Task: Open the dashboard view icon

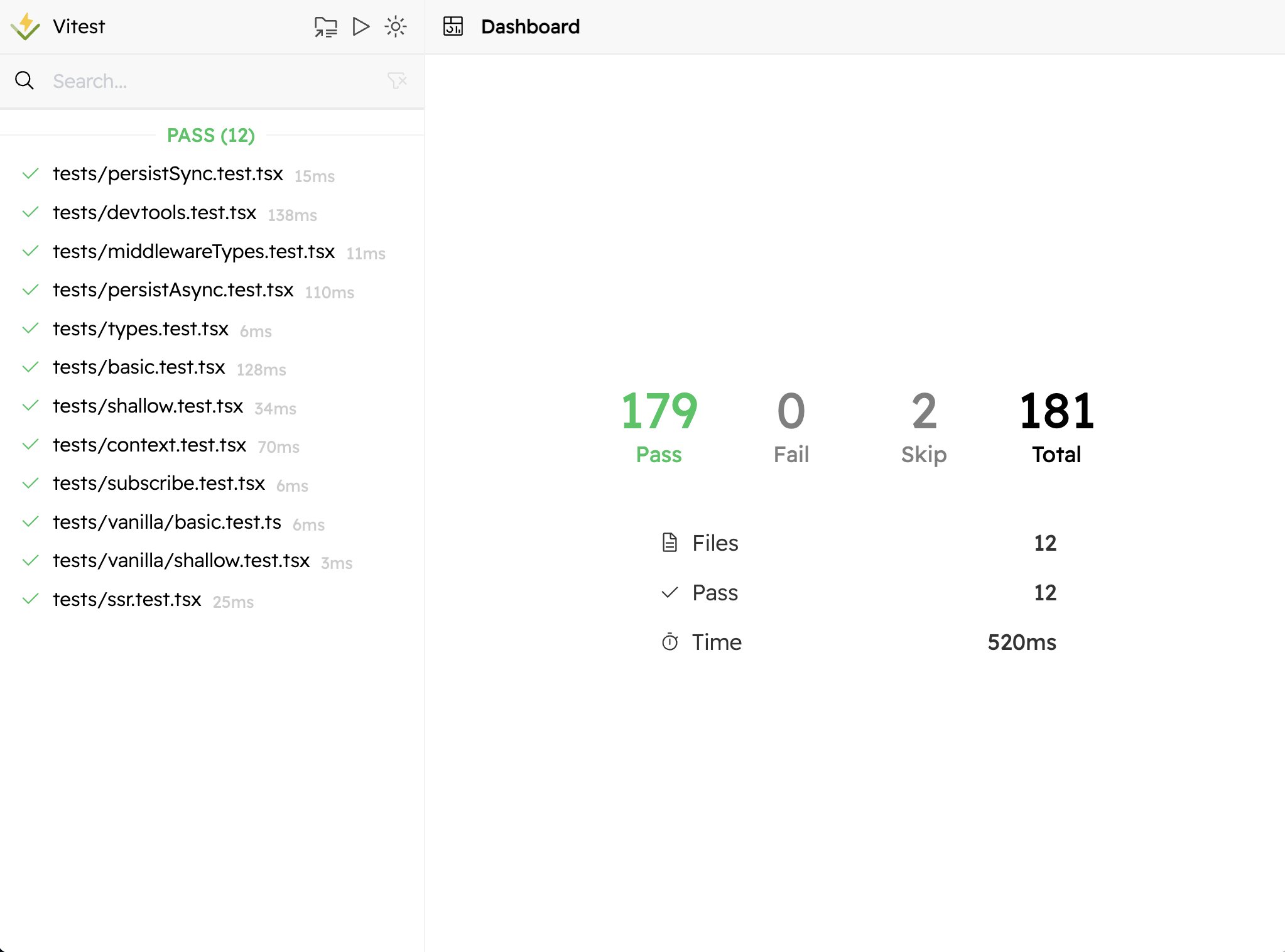Action: [325, 27]
